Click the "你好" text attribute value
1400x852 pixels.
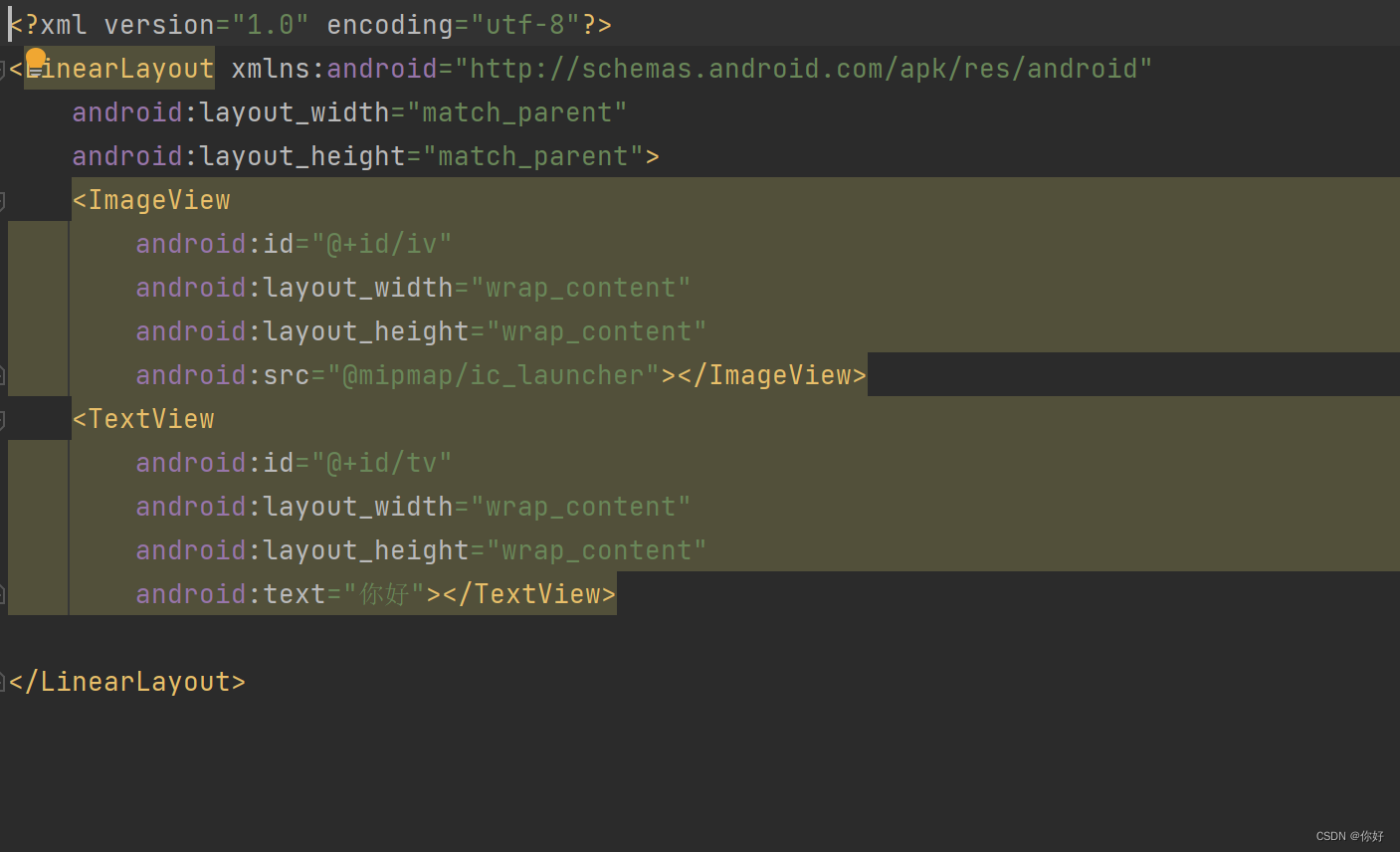coord(384,594)
